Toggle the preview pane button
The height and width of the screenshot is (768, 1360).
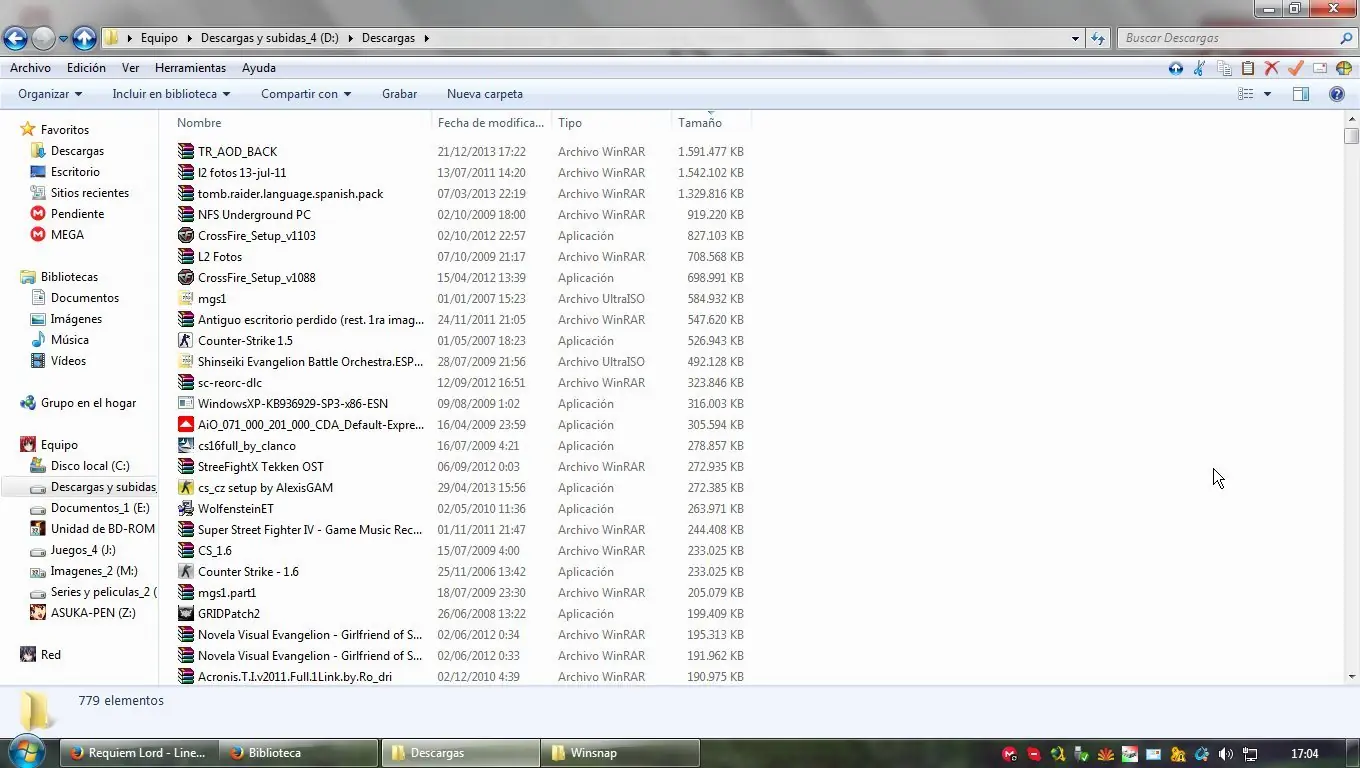1301,94
